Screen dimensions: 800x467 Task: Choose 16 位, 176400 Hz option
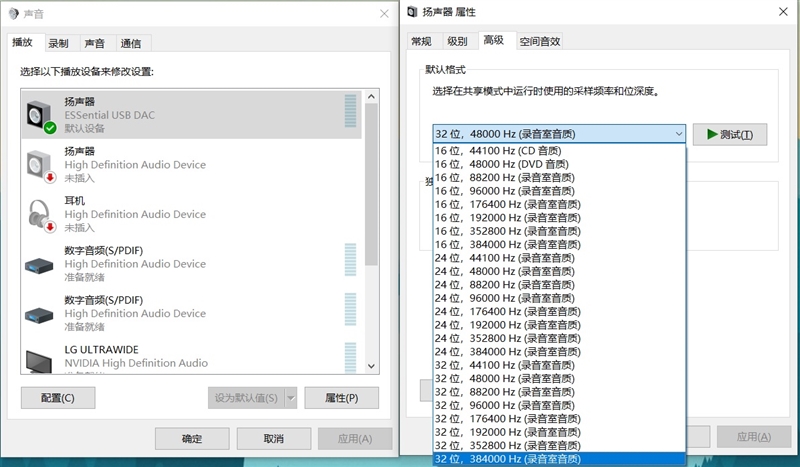tap(559, 204)
